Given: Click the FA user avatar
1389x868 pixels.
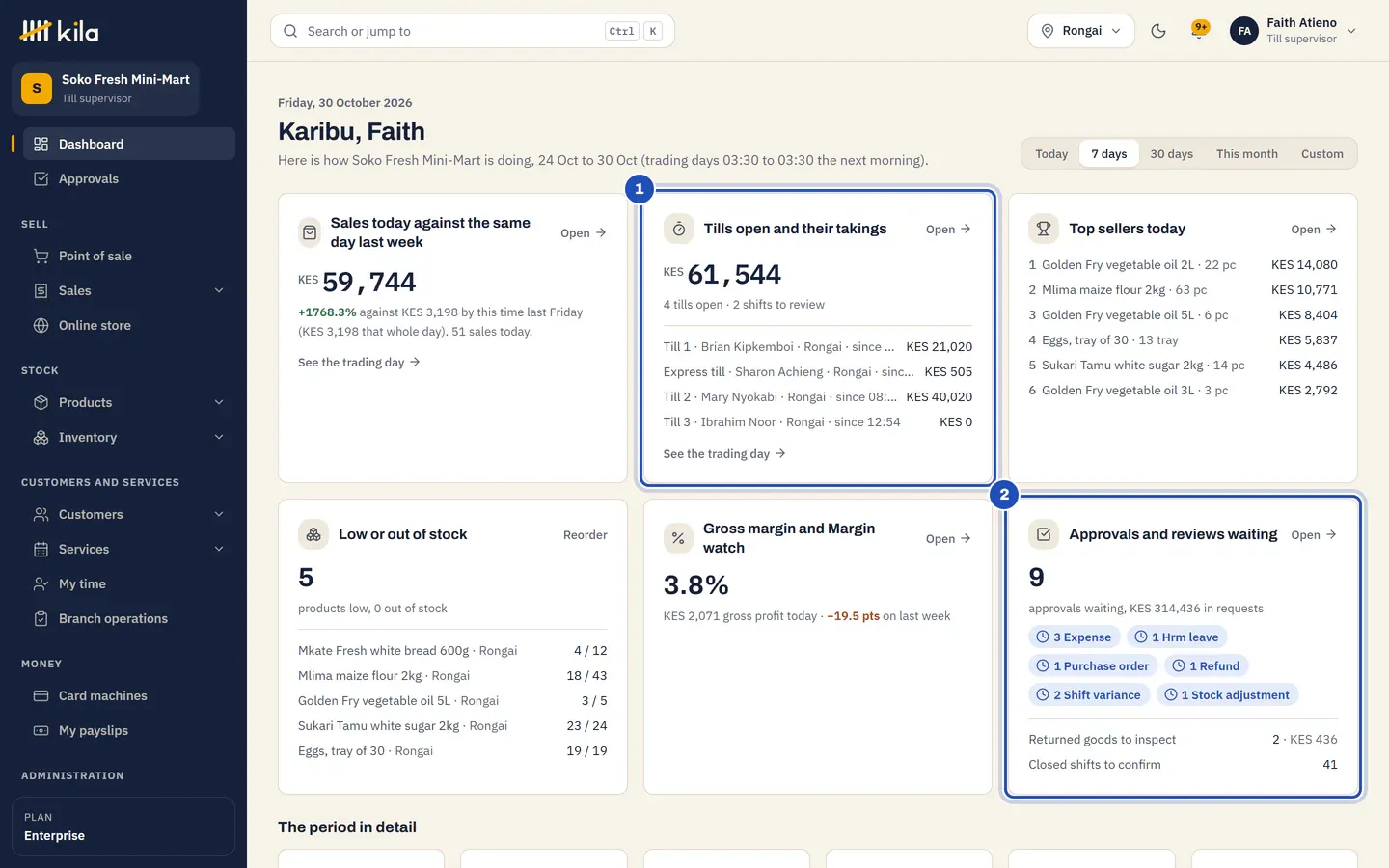Looking at the screenshot, I should pyautogui.click(x=1244, y=31).
